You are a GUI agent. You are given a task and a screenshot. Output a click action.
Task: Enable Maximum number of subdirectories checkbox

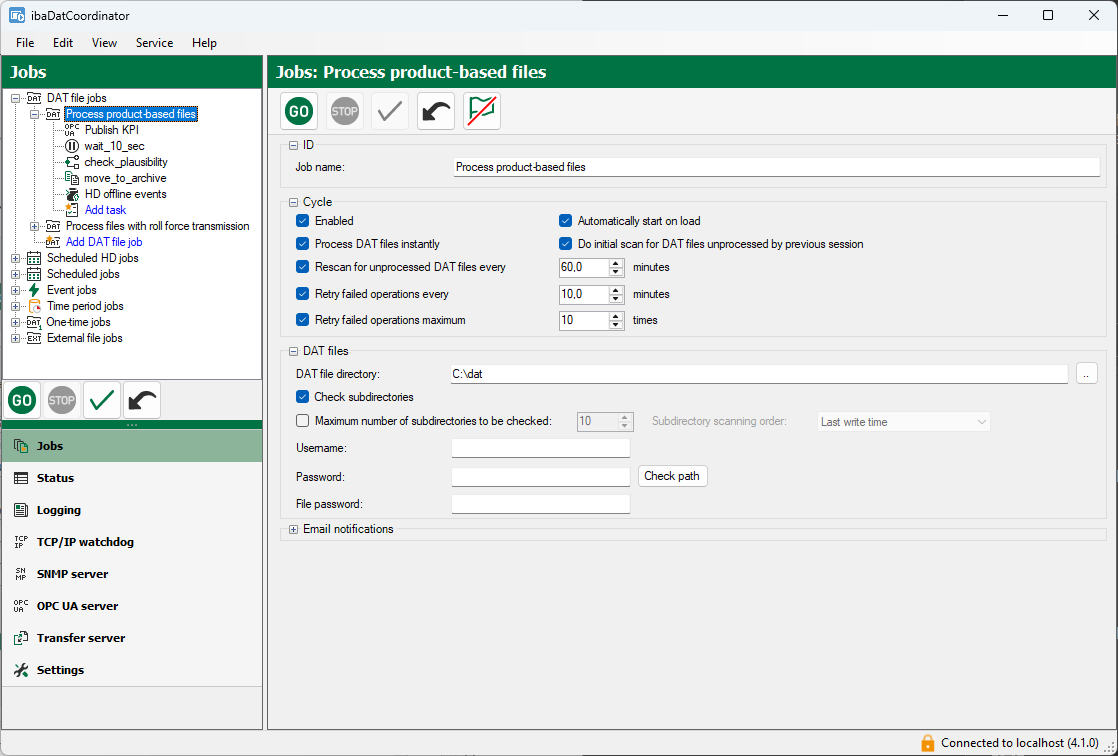point(302,421)
